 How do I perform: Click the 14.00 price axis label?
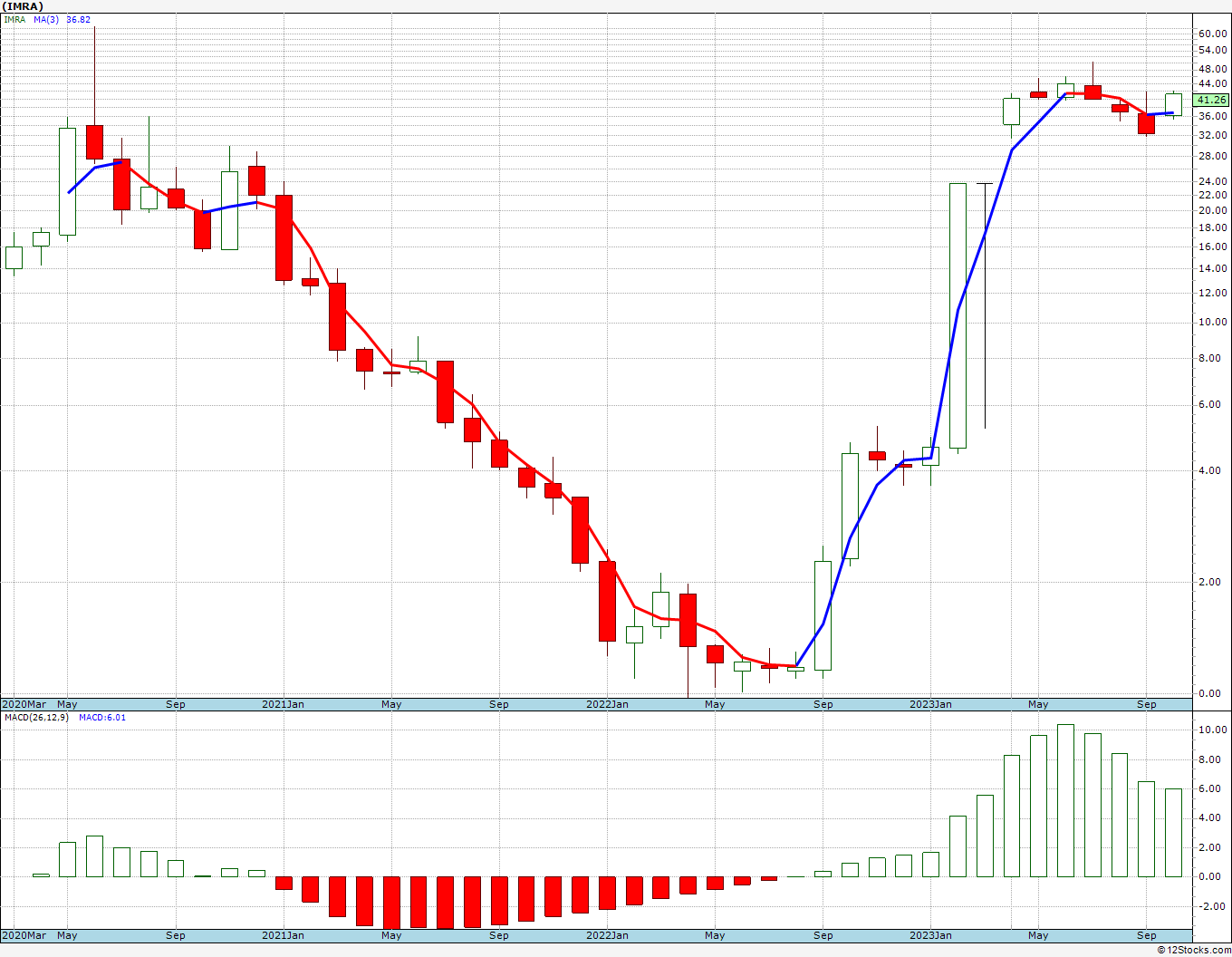(1212, 268)
